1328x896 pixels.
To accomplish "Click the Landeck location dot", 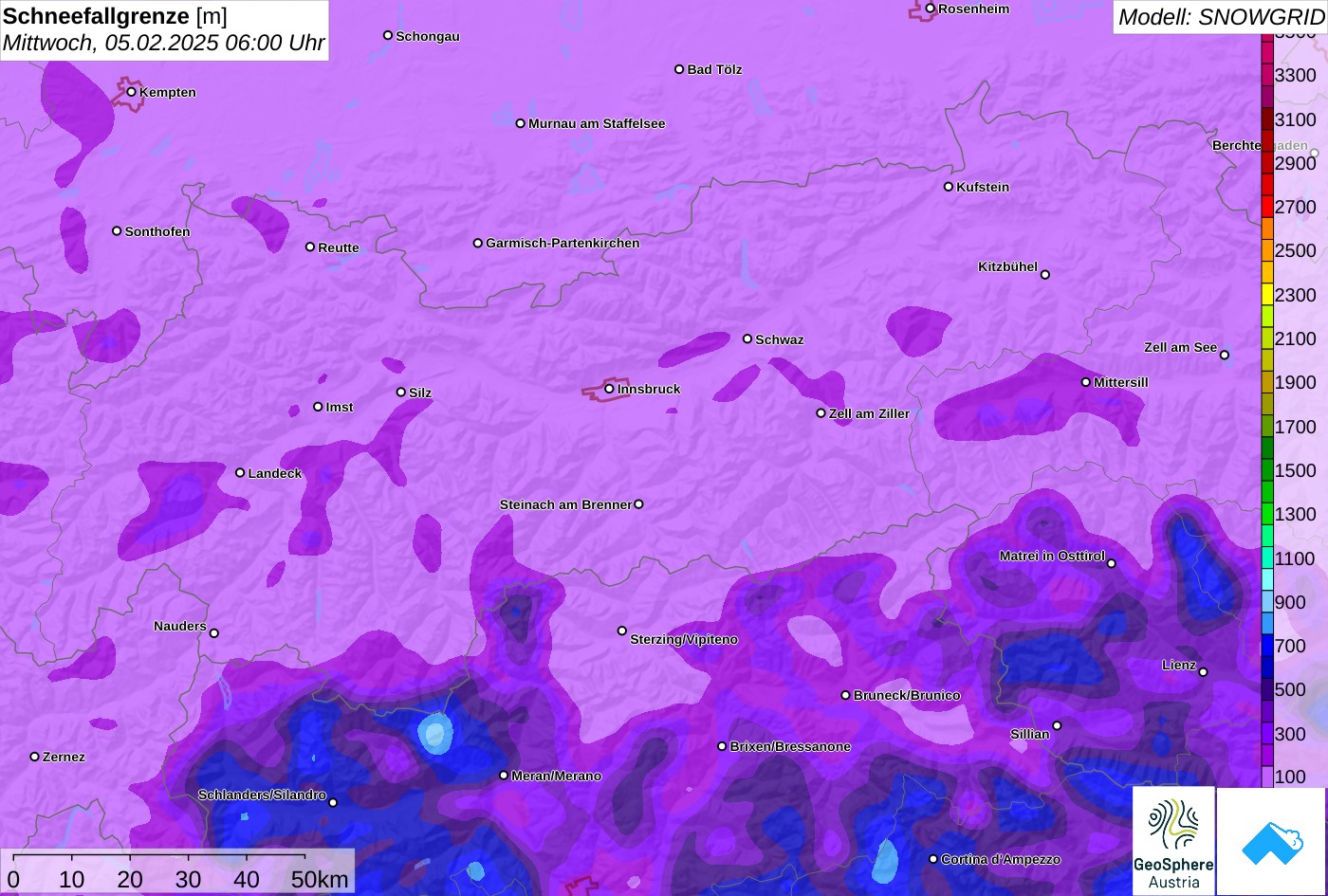I will click(240, 473).
